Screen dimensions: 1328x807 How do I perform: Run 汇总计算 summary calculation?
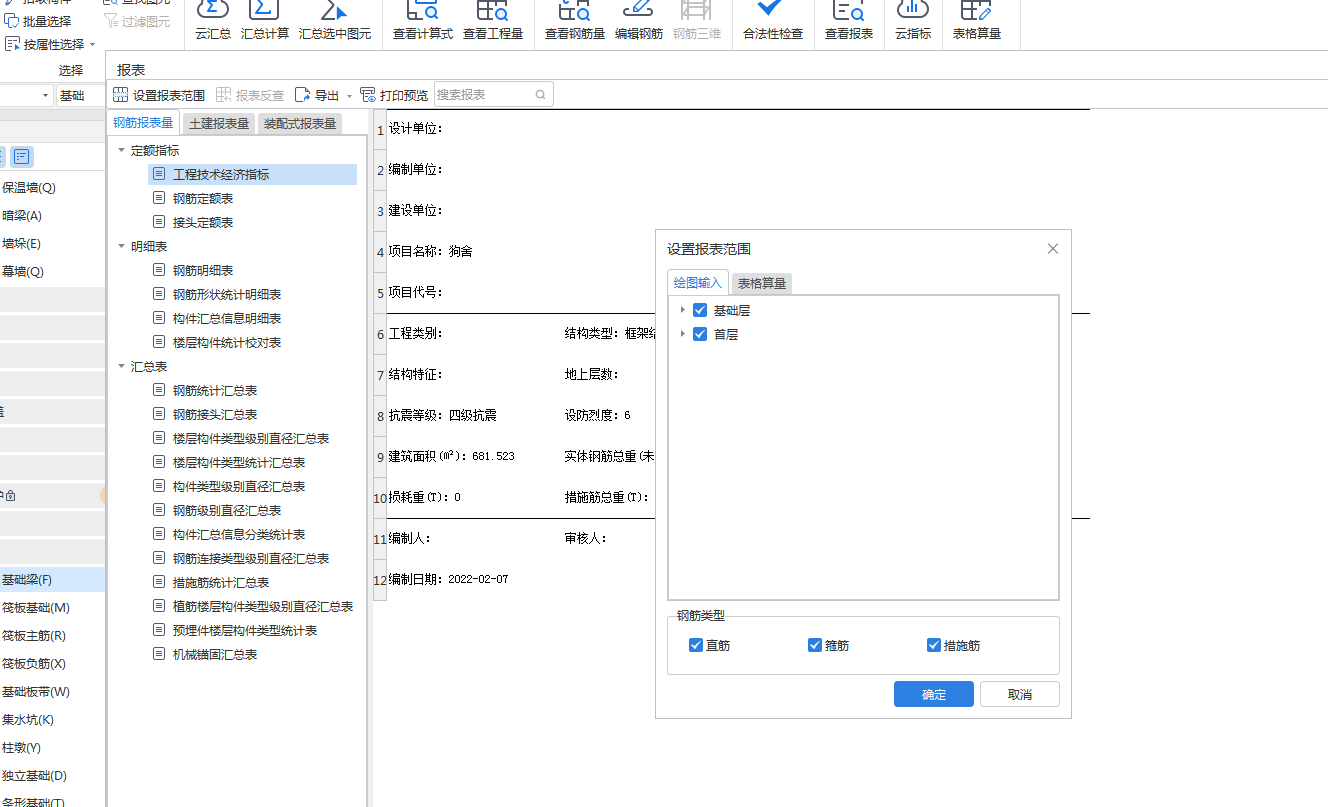coord(265,22)
